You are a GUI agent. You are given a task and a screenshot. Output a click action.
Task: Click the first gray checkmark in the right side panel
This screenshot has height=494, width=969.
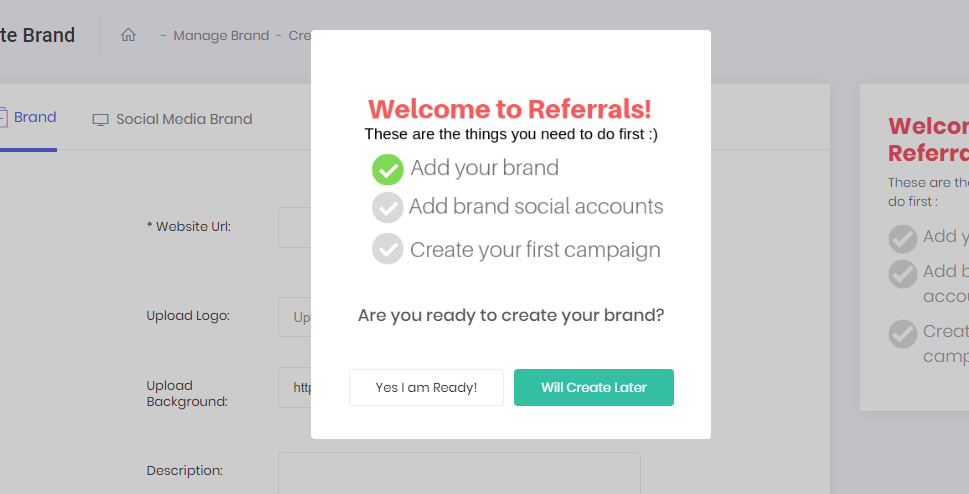pos(903,238)
